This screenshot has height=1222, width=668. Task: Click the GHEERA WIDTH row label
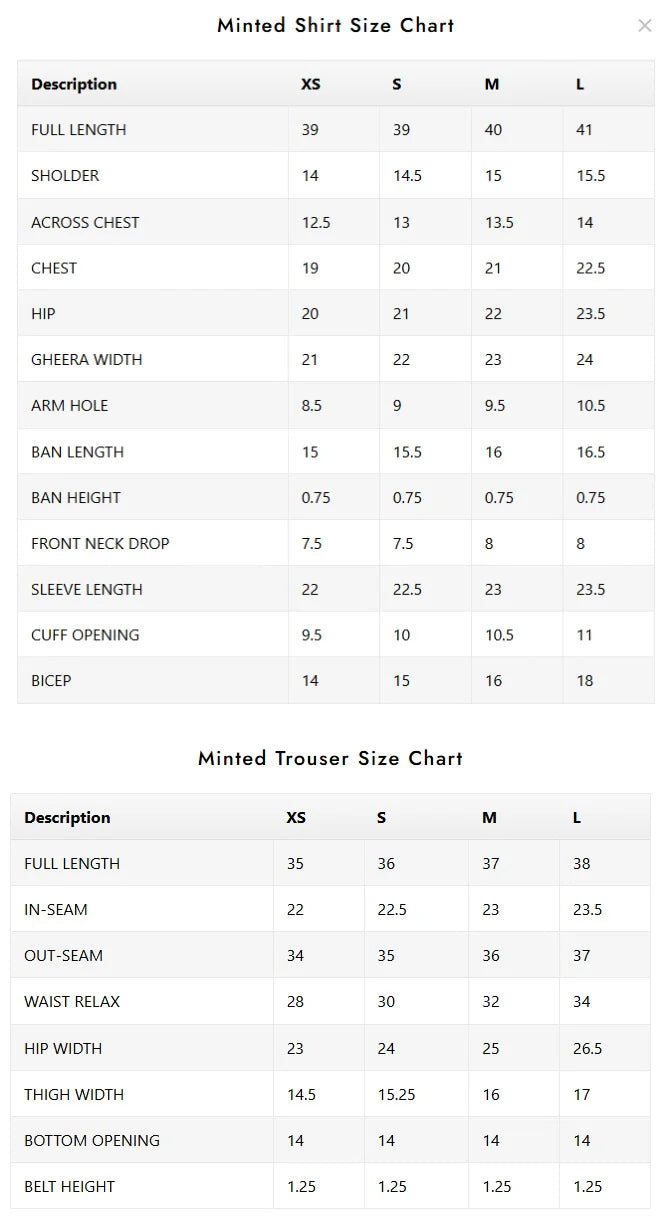pyautogui.click(x=86, y=360)
